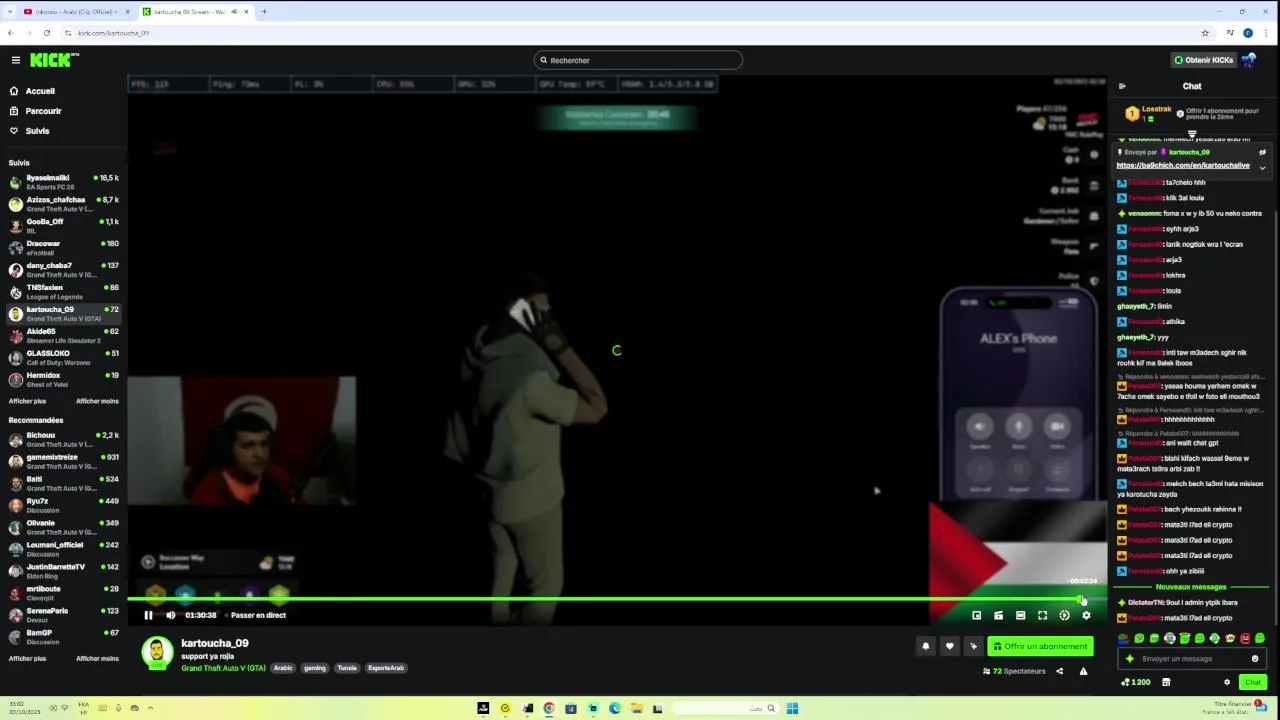This screenshot has height=720, width=1280.
Task: Open the pinned ba9chich.com link
Action: 1183,165
